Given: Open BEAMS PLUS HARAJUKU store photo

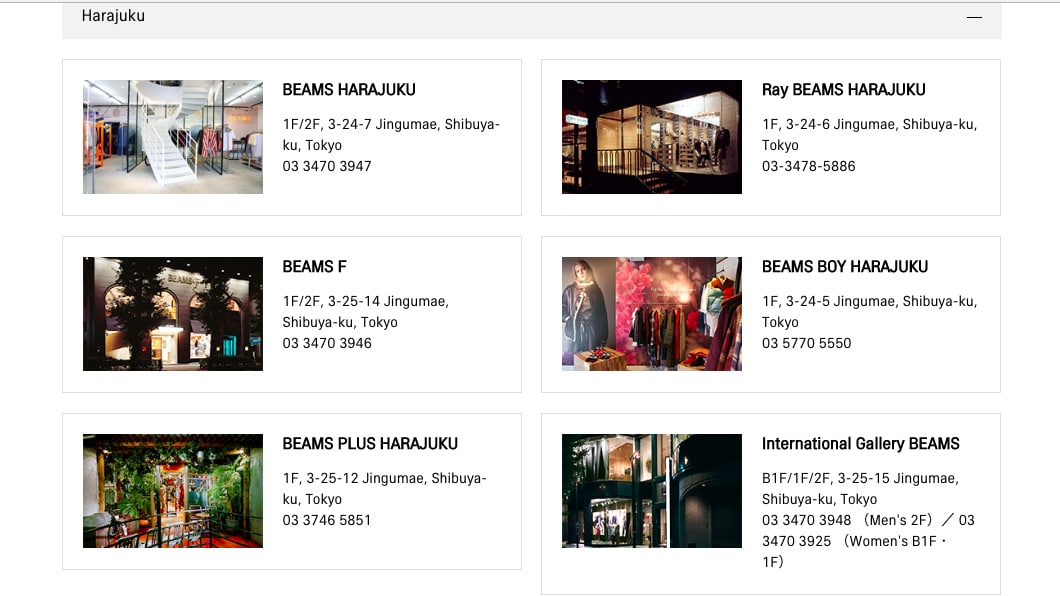Looking at the screenshot, I should pos(173,491).
